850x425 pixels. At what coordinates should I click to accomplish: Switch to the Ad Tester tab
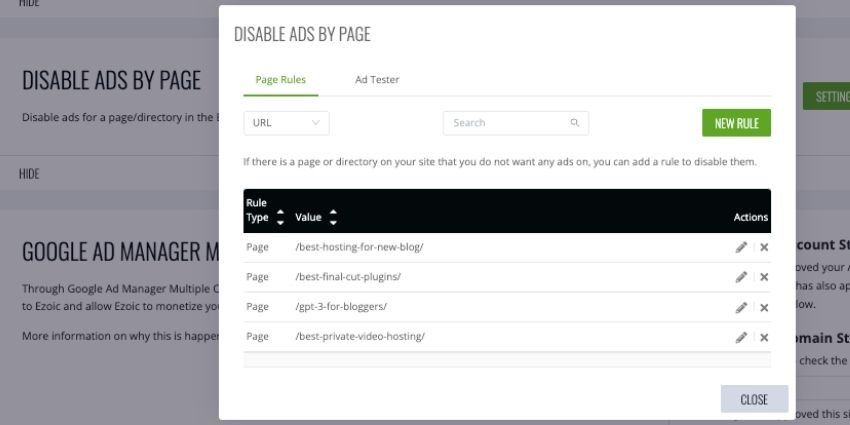(x=377, y=80)
